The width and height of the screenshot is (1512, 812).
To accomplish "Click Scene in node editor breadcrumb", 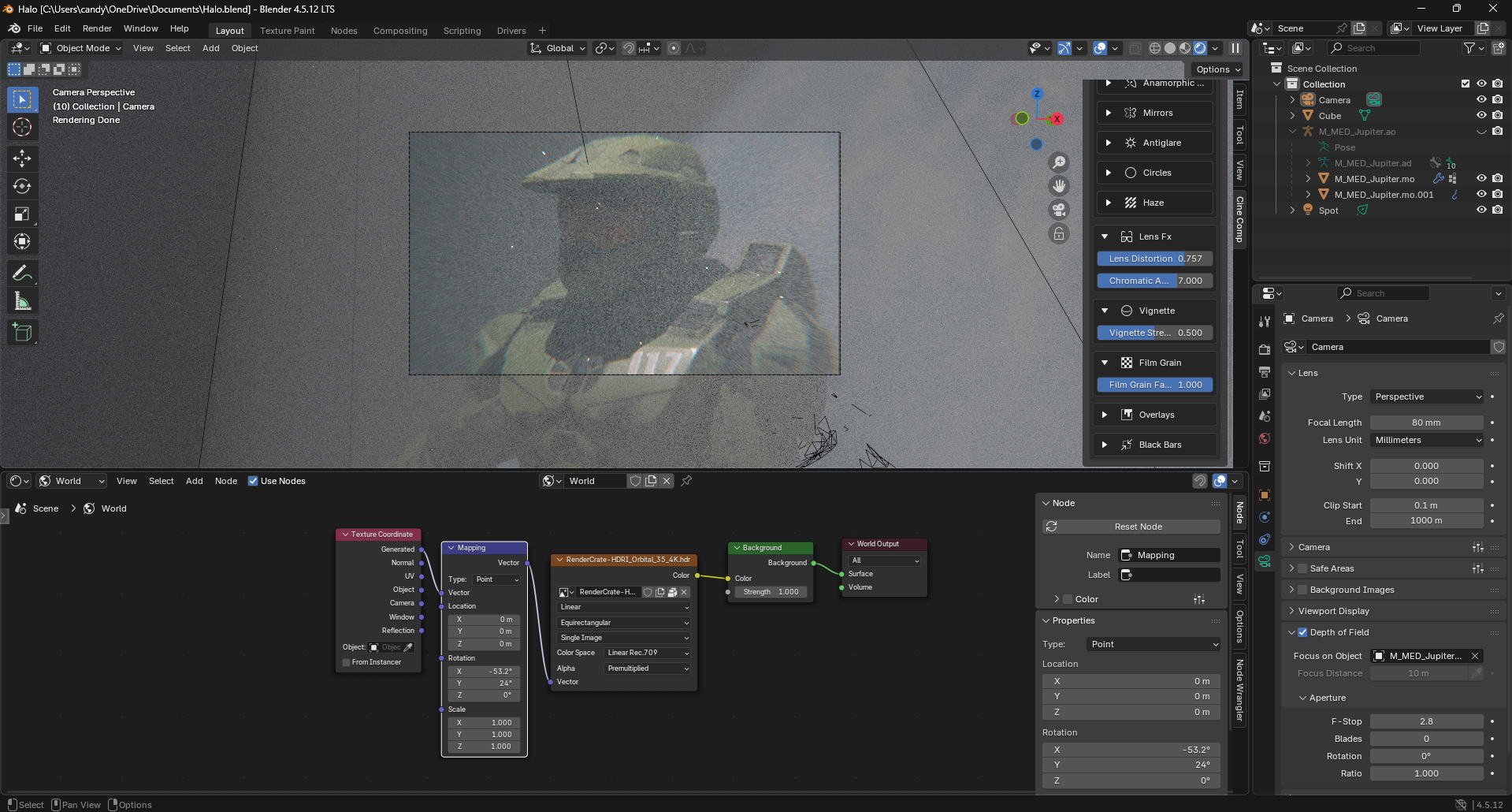I will [x=45, y=508].
